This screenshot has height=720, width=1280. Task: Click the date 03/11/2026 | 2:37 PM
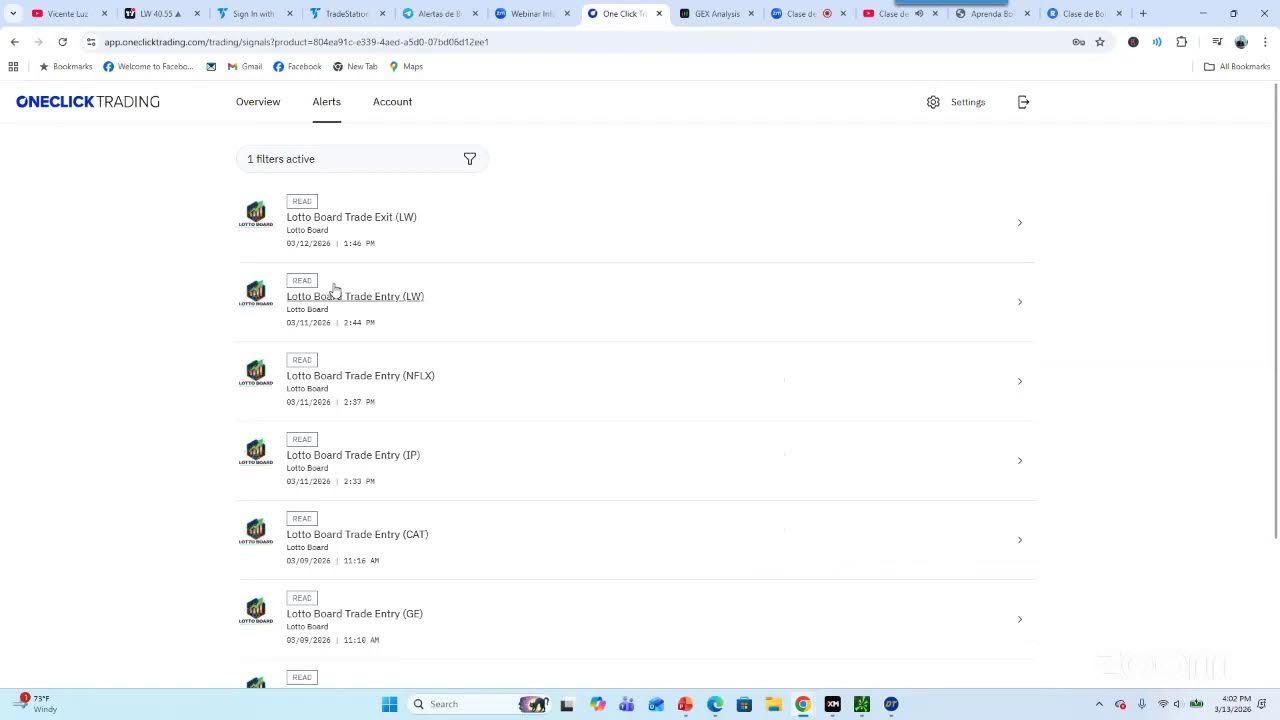coord(330,402)
